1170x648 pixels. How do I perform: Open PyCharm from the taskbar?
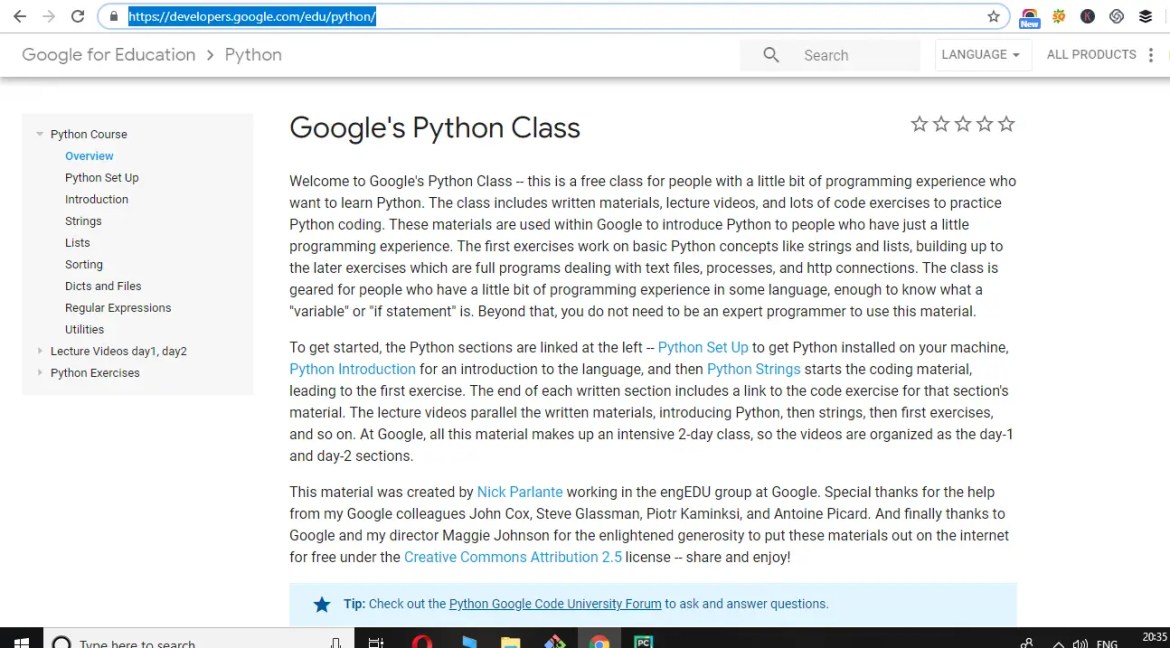(x=643, y=642)
